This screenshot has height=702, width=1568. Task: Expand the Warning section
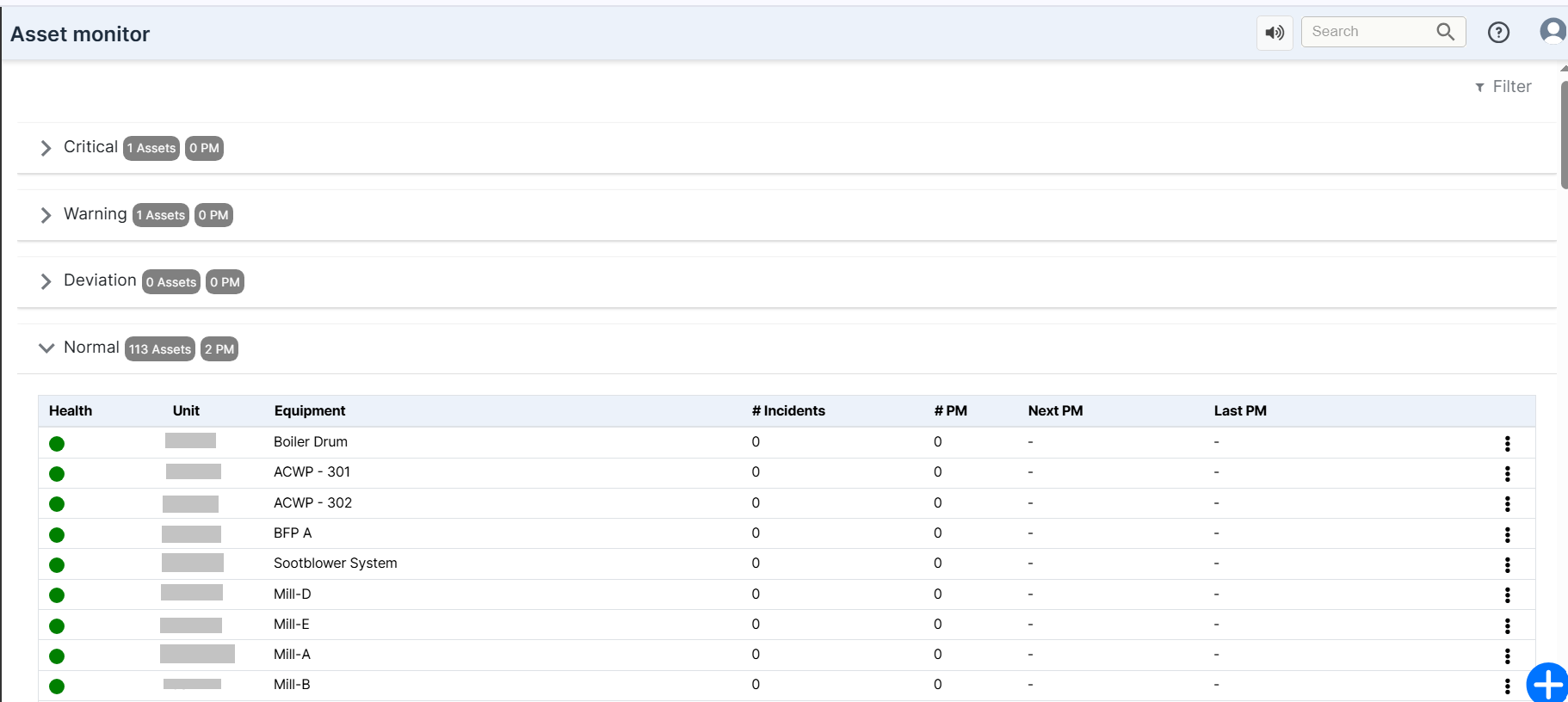tap(46, 215)
